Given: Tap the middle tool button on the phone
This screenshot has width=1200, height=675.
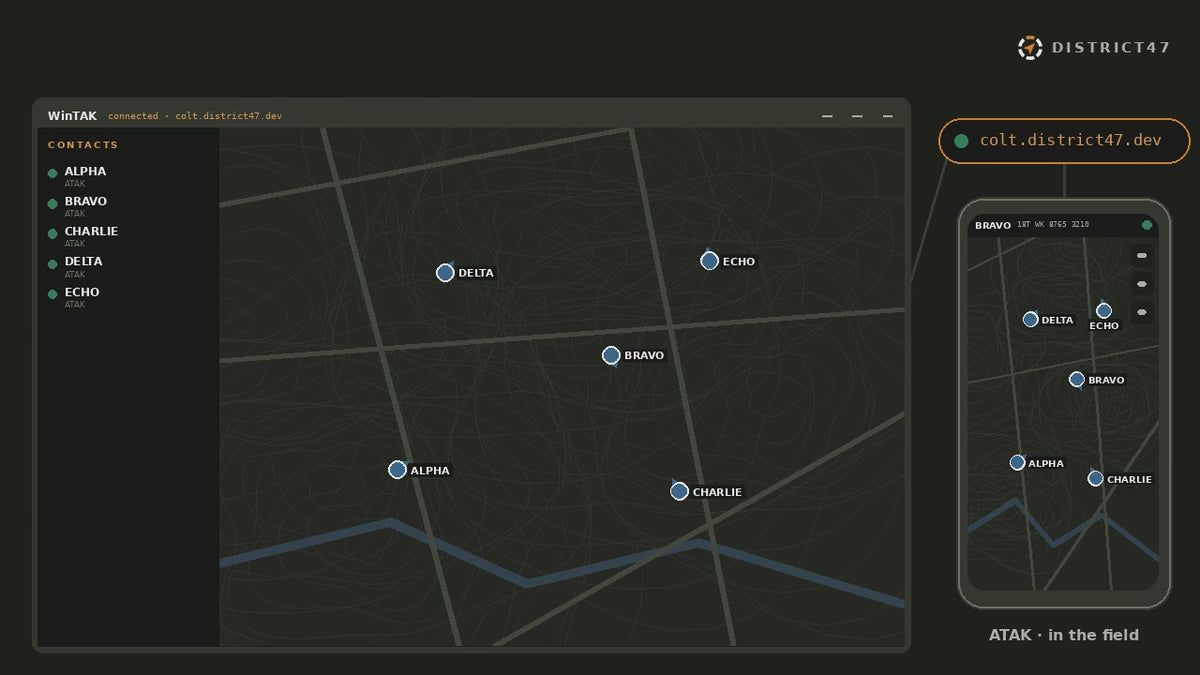Looking at the screenshot, I should [1142, 284].
